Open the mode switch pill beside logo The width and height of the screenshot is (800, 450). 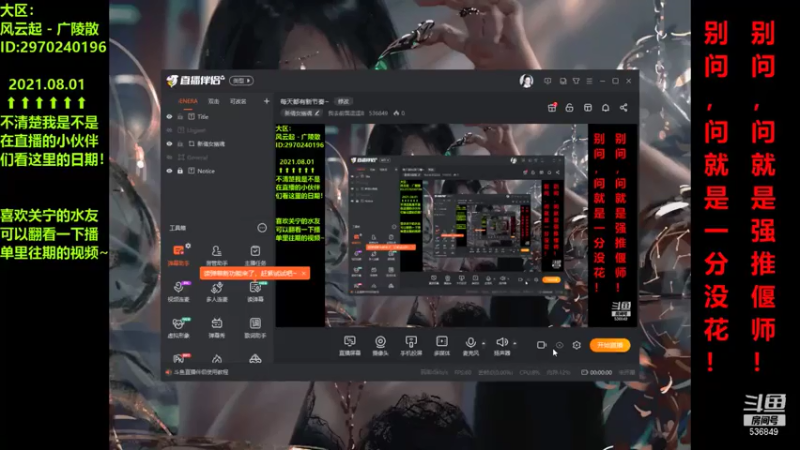pyautogui.click(x=241, y=81)
